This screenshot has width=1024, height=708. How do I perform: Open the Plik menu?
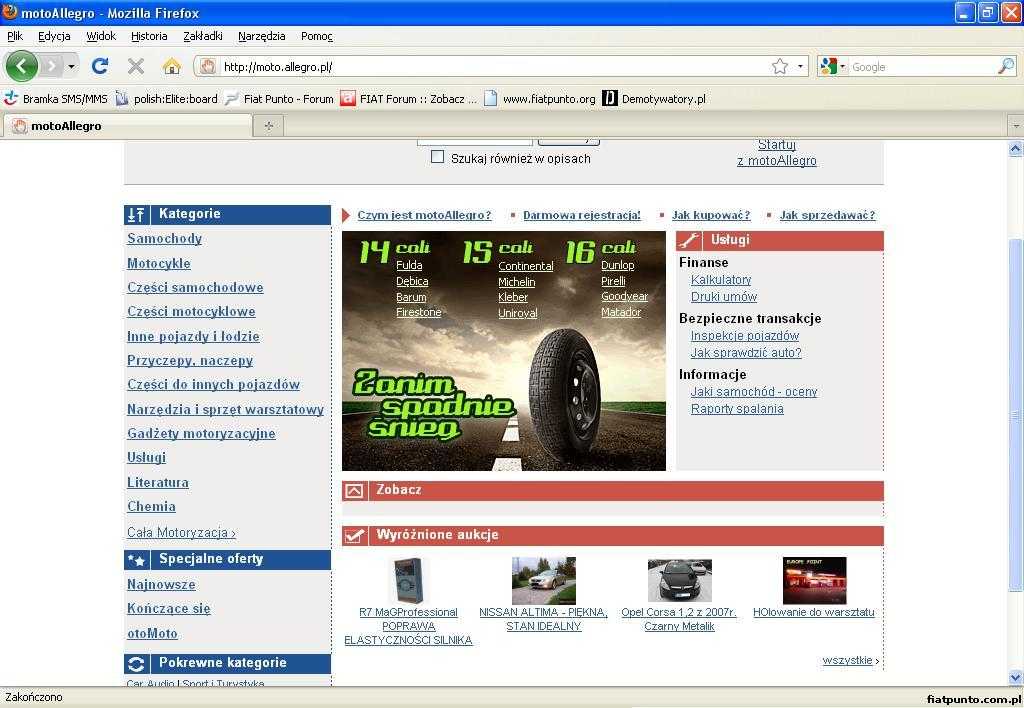tap(14, 37)
